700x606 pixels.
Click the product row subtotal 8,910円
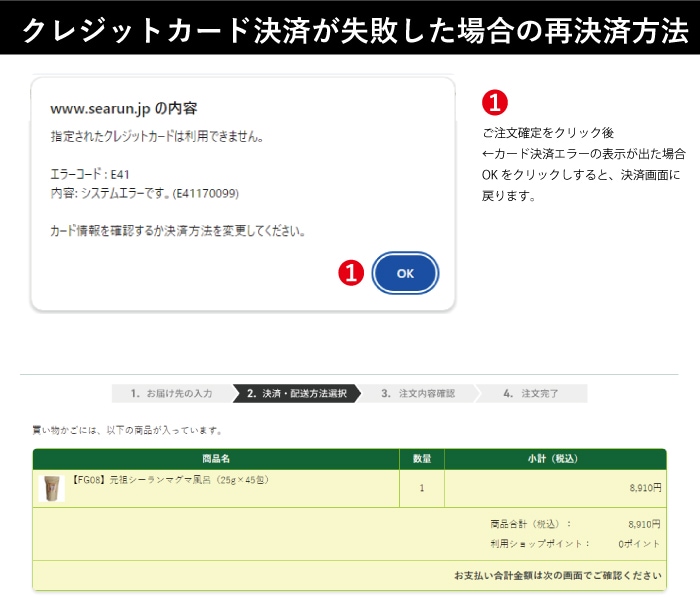[x=644, y=489]
